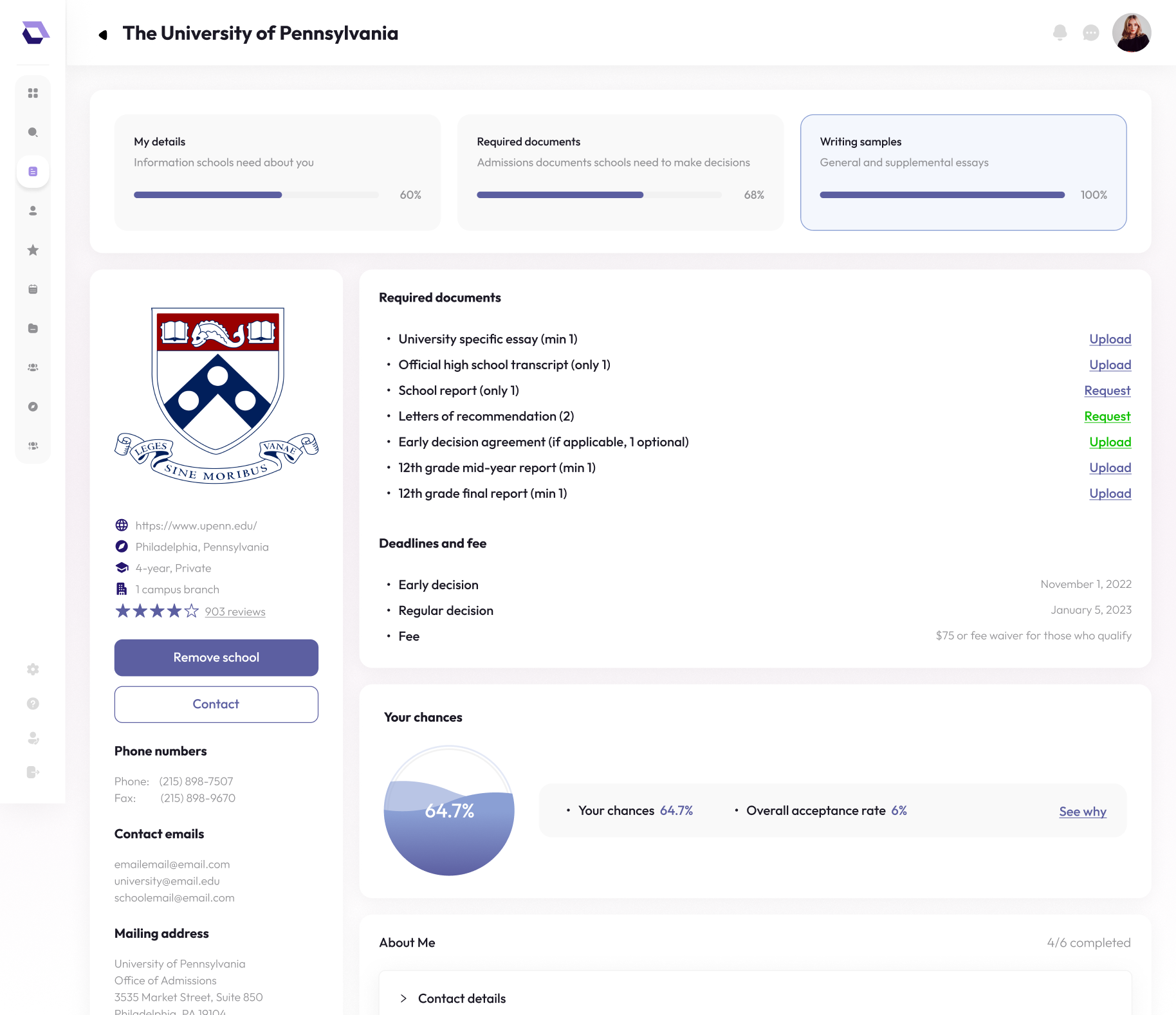The height and width of the screenshot is (1015, 1176).
Task: Select the My details progress card
Action: tap(277, 172)
